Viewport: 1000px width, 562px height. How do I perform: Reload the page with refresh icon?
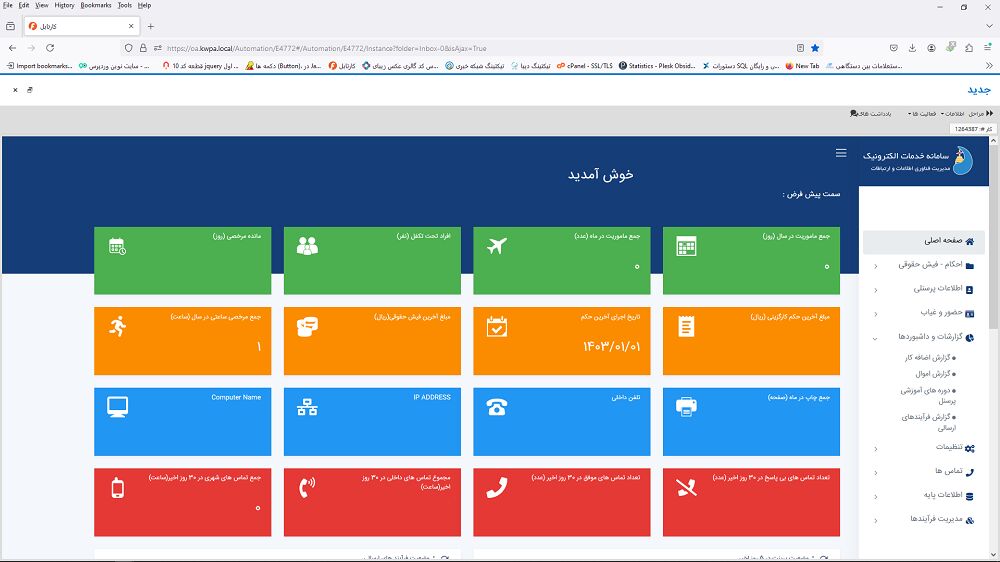tap(50, 48)
